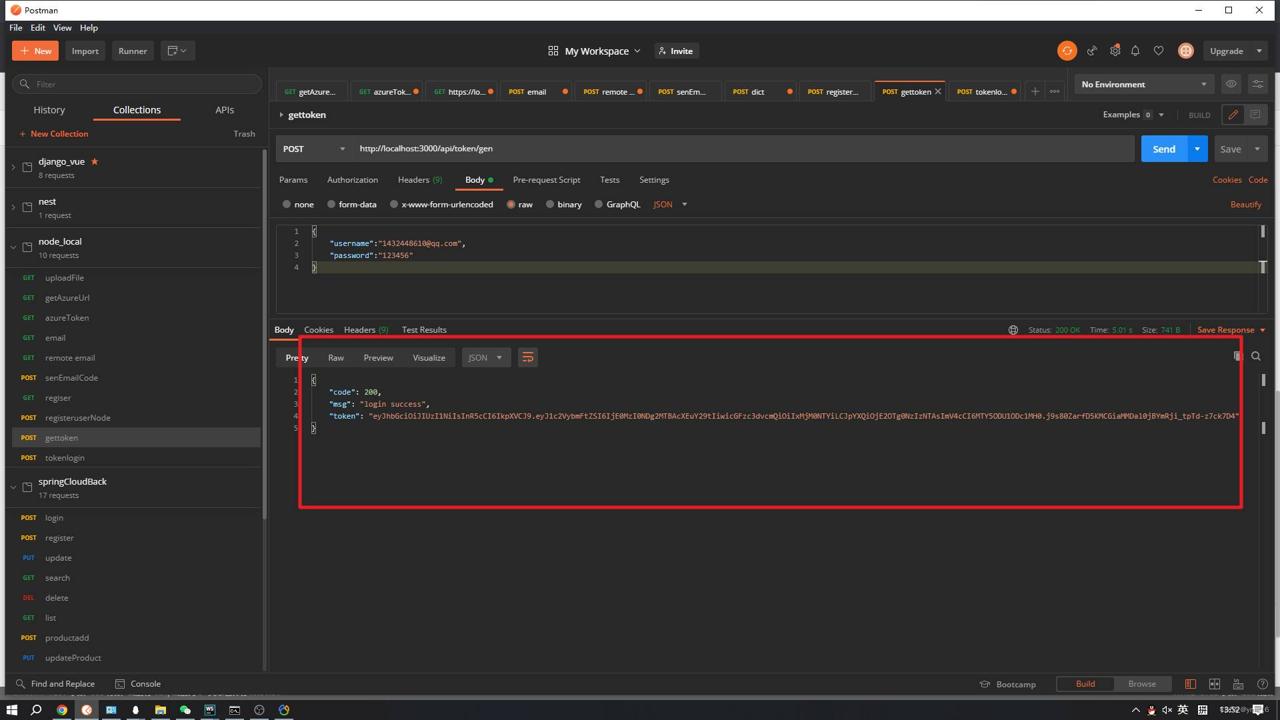Image resolution: width=1280 pixels, height=720 pixels.
Task: Open the No Environment dropdown
Action: (1144, 84)
